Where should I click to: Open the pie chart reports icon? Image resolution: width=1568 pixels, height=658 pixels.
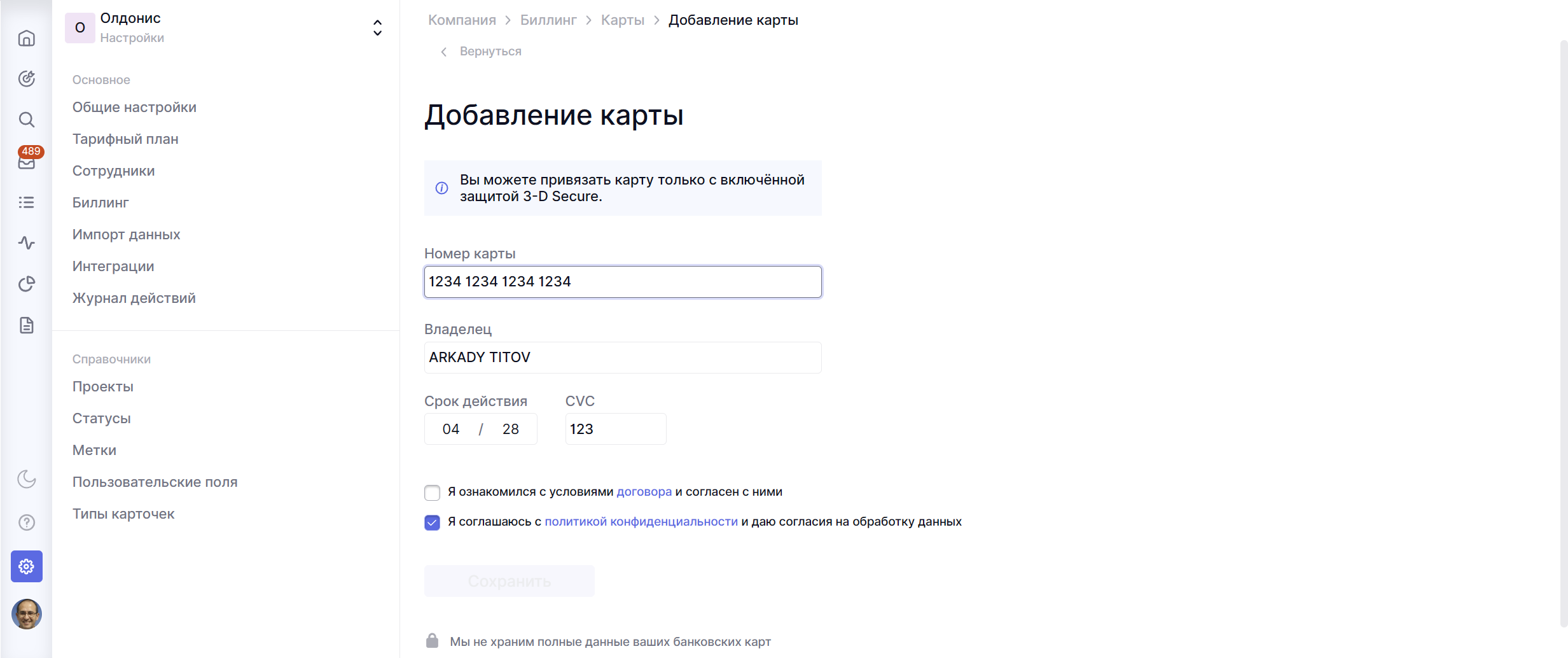tap(26, 284)
